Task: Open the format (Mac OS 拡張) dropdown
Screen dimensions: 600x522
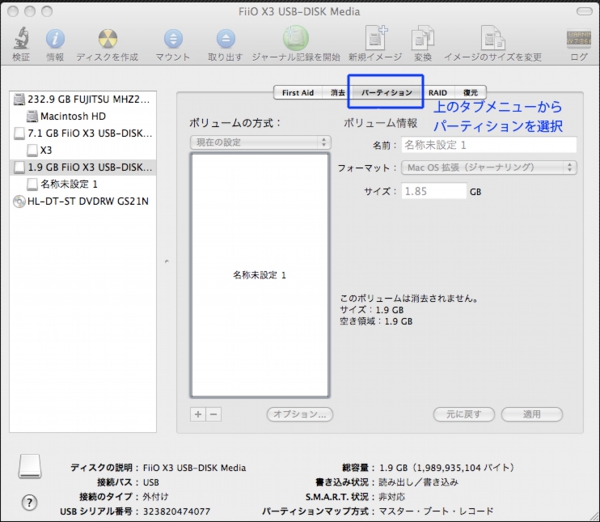Action: (x=489, y=167)
